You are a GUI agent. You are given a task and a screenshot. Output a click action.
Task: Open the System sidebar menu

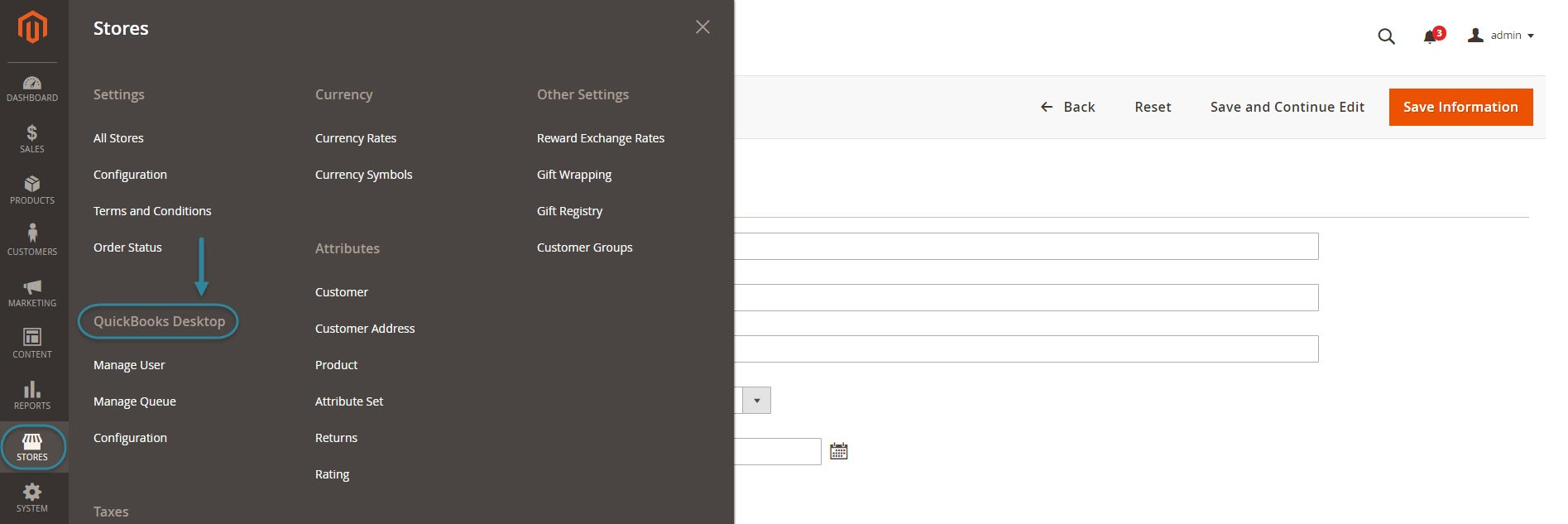pos(32,498)
